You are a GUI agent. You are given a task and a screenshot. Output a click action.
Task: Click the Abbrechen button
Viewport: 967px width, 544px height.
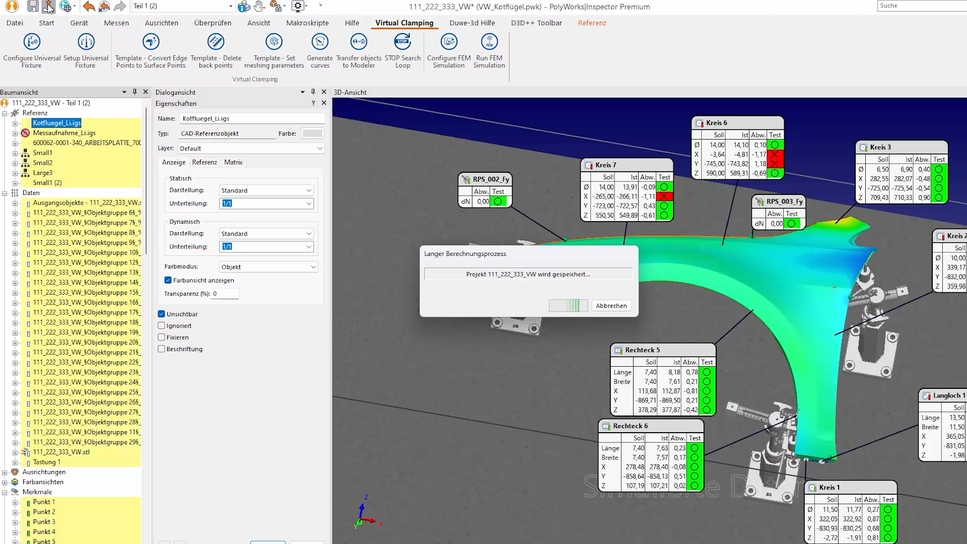pos(611,305)
